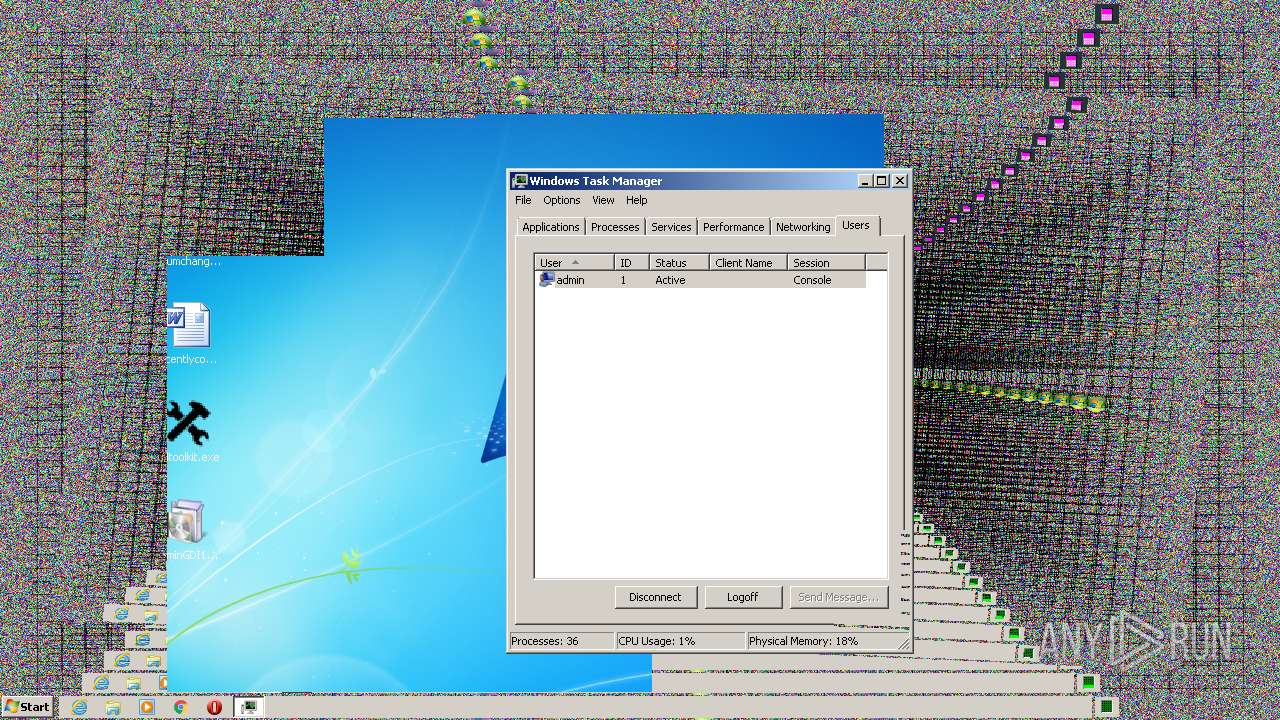Switch to the Performance tab

tap(733, 227)
